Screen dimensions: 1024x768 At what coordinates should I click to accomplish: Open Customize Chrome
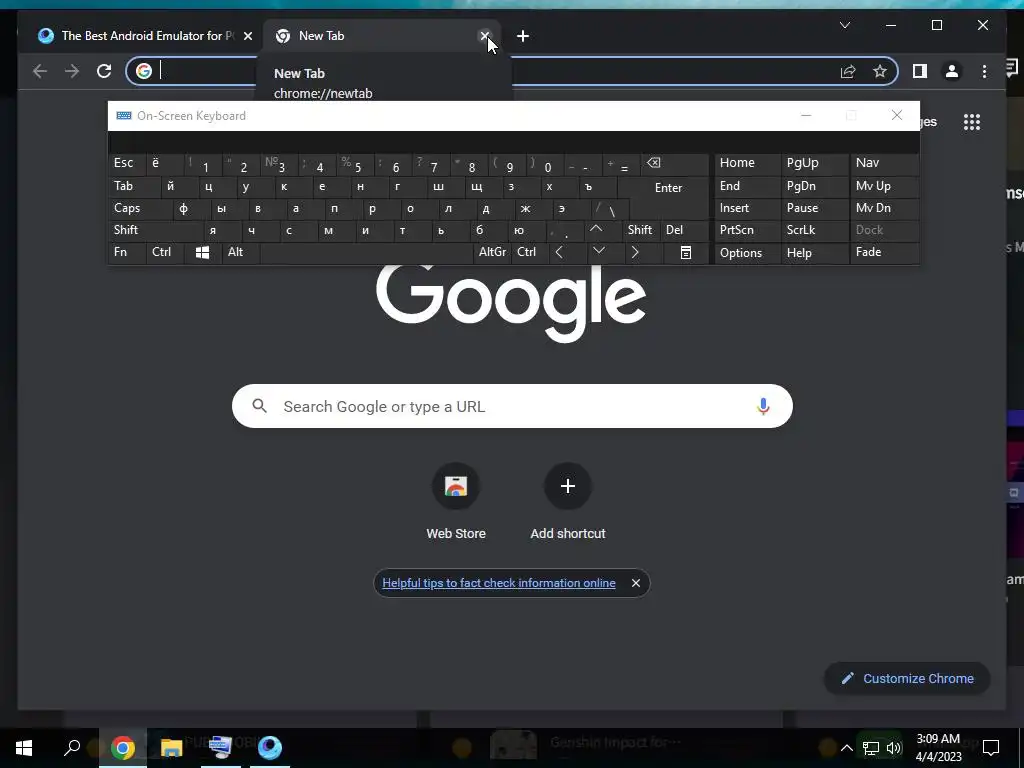click(x=907, y=679)
